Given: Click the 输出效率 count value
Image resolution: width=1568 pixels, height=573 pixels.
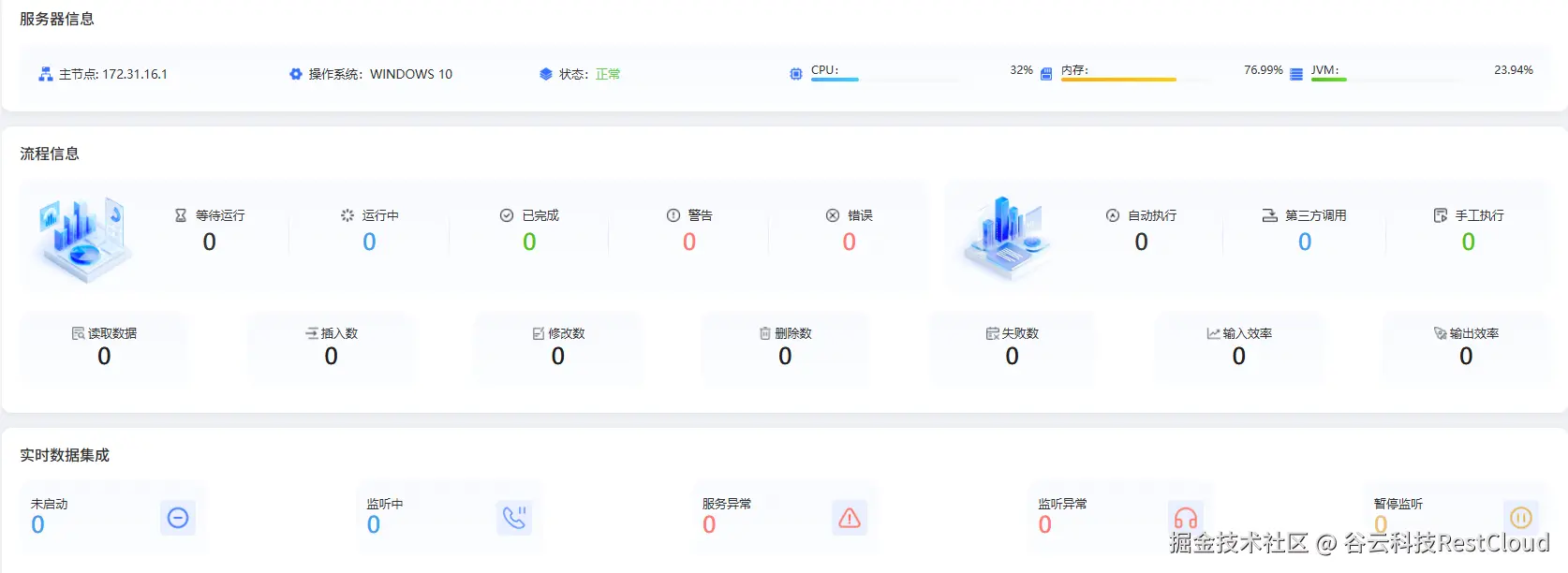Looking at the screenshot, I should click(x=1466, y=357).
